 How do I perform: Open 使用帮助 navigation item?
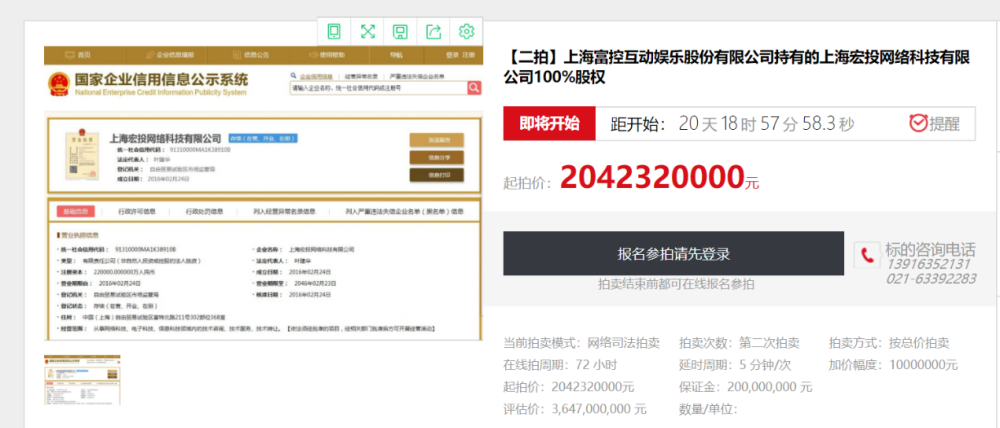(x=327, y=55)
